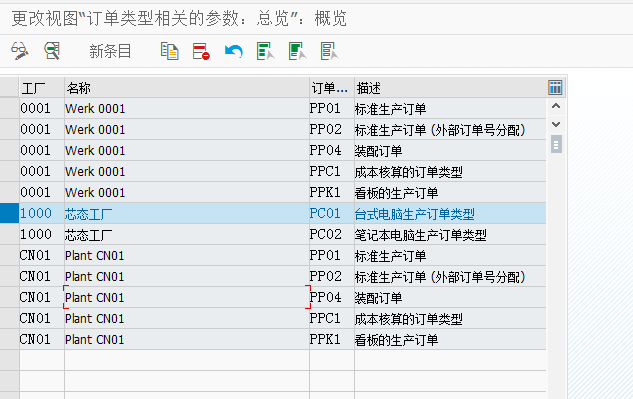Click the scroll-down arrow in the table
This screenshot has height=399, width=633.
[556, 124]
